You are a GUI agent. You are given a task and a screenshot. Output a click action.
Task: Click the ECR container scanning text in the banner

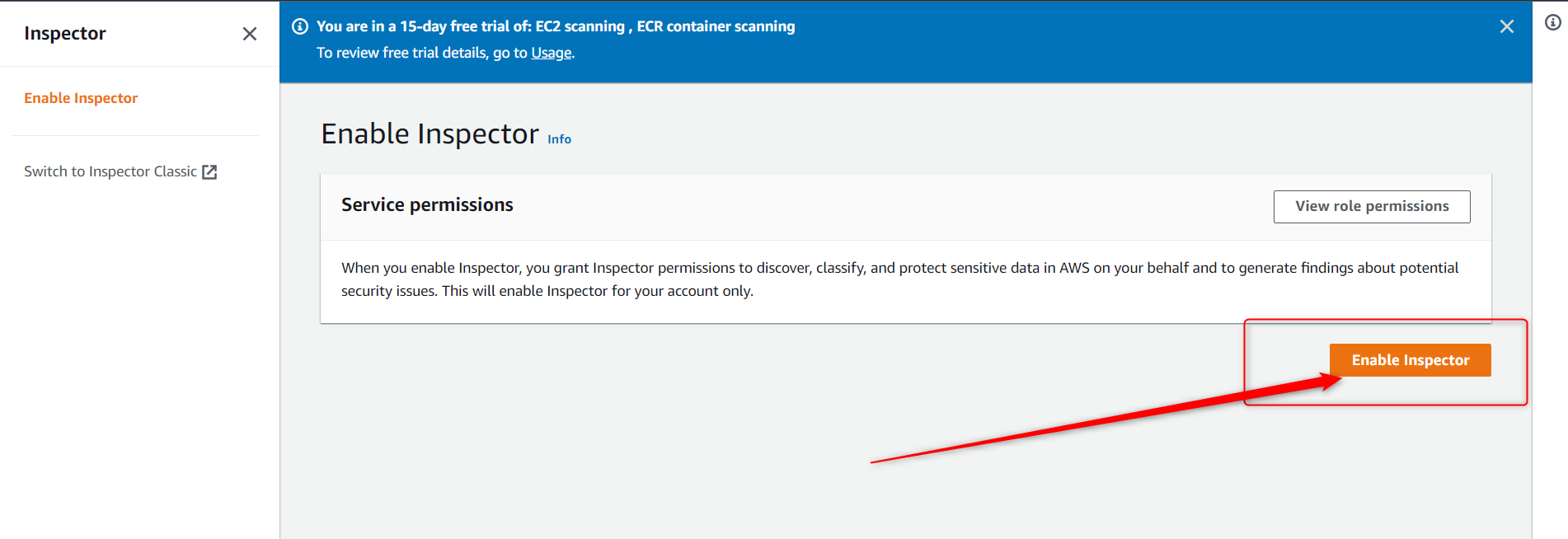tap(716, 26)
